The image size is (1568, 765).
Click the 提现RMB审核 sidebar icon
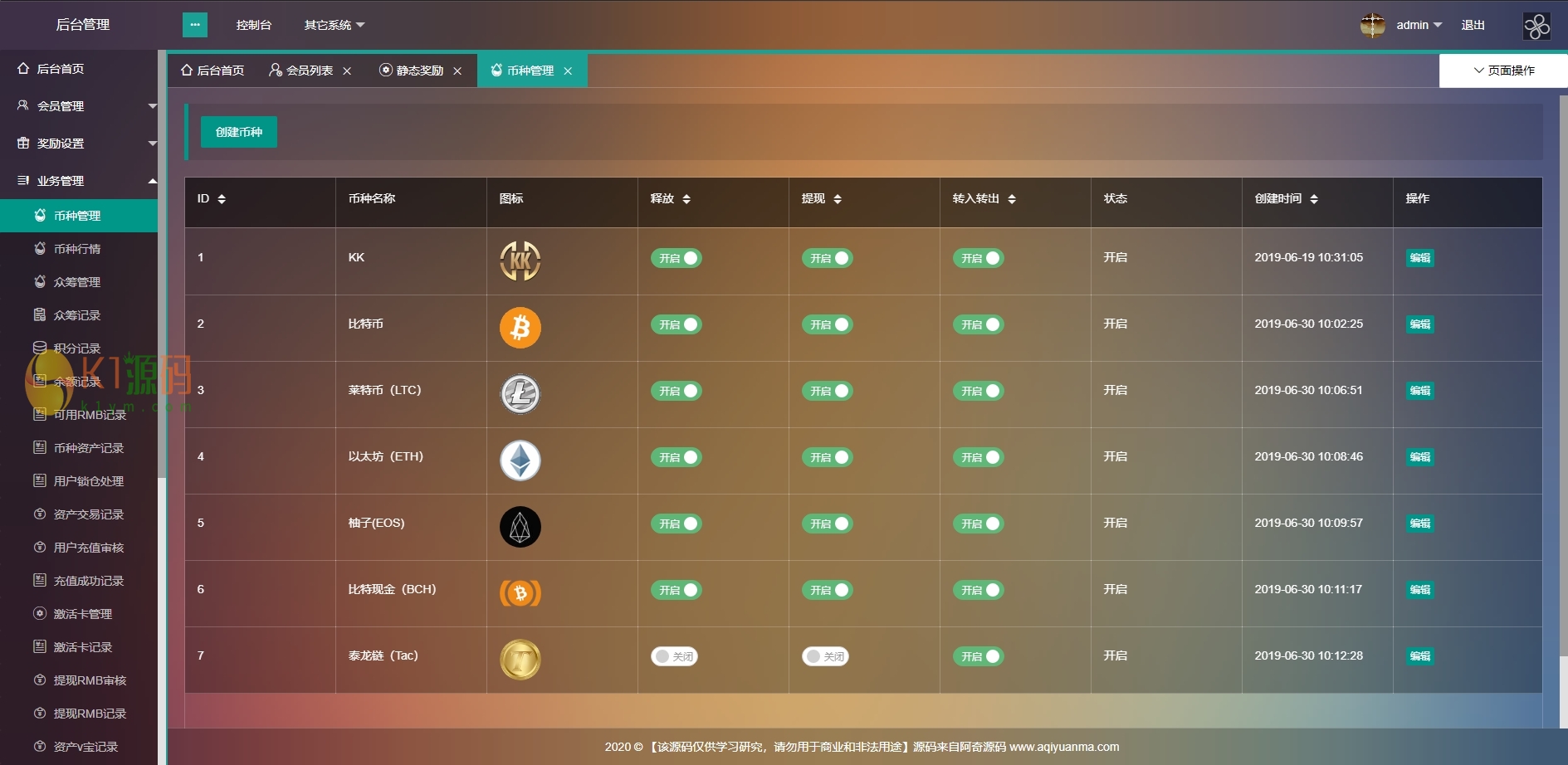[x=40, y=680]
